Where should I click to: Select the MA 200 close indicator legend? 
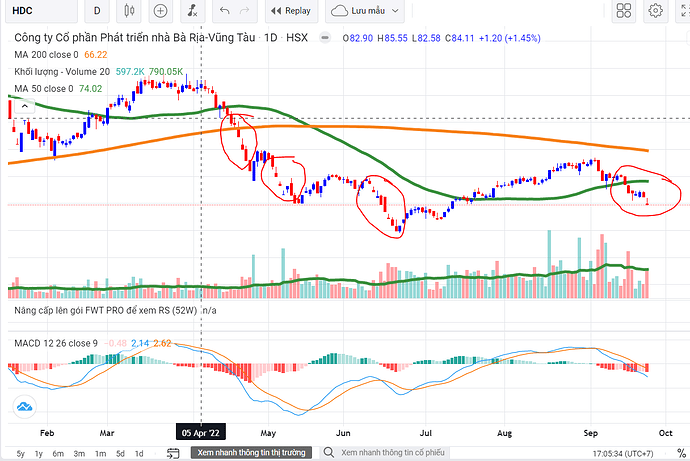pos(46,55)
